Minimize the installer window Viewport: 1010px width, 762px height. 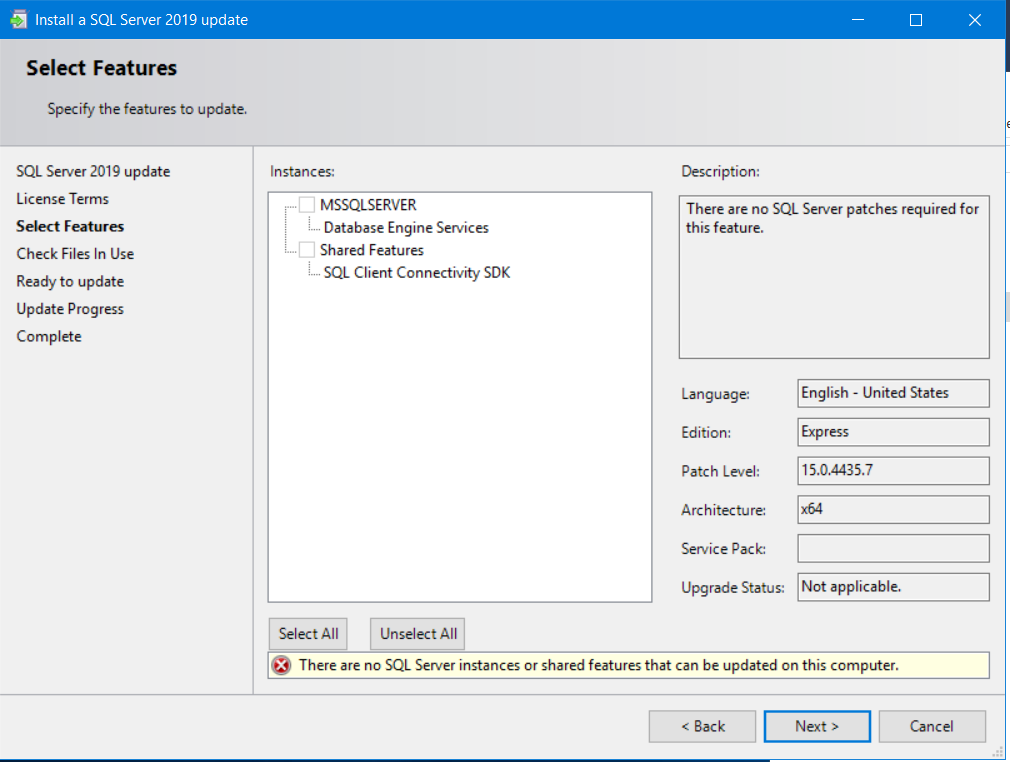click(x=858, y=19)
